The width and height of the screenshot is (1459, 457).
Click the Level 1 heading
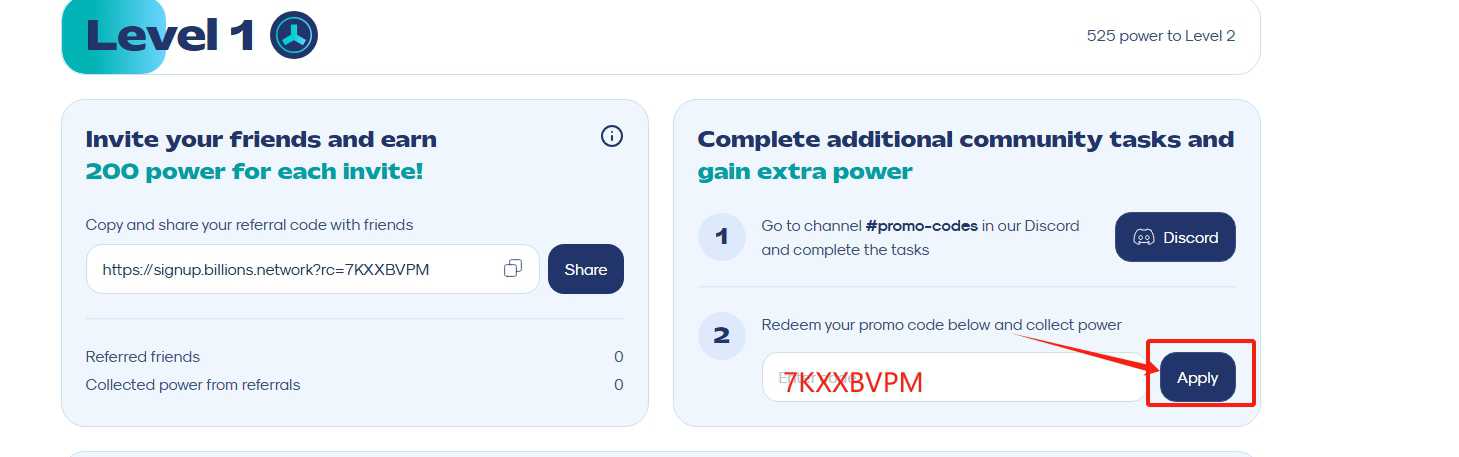tap(171, 36)
